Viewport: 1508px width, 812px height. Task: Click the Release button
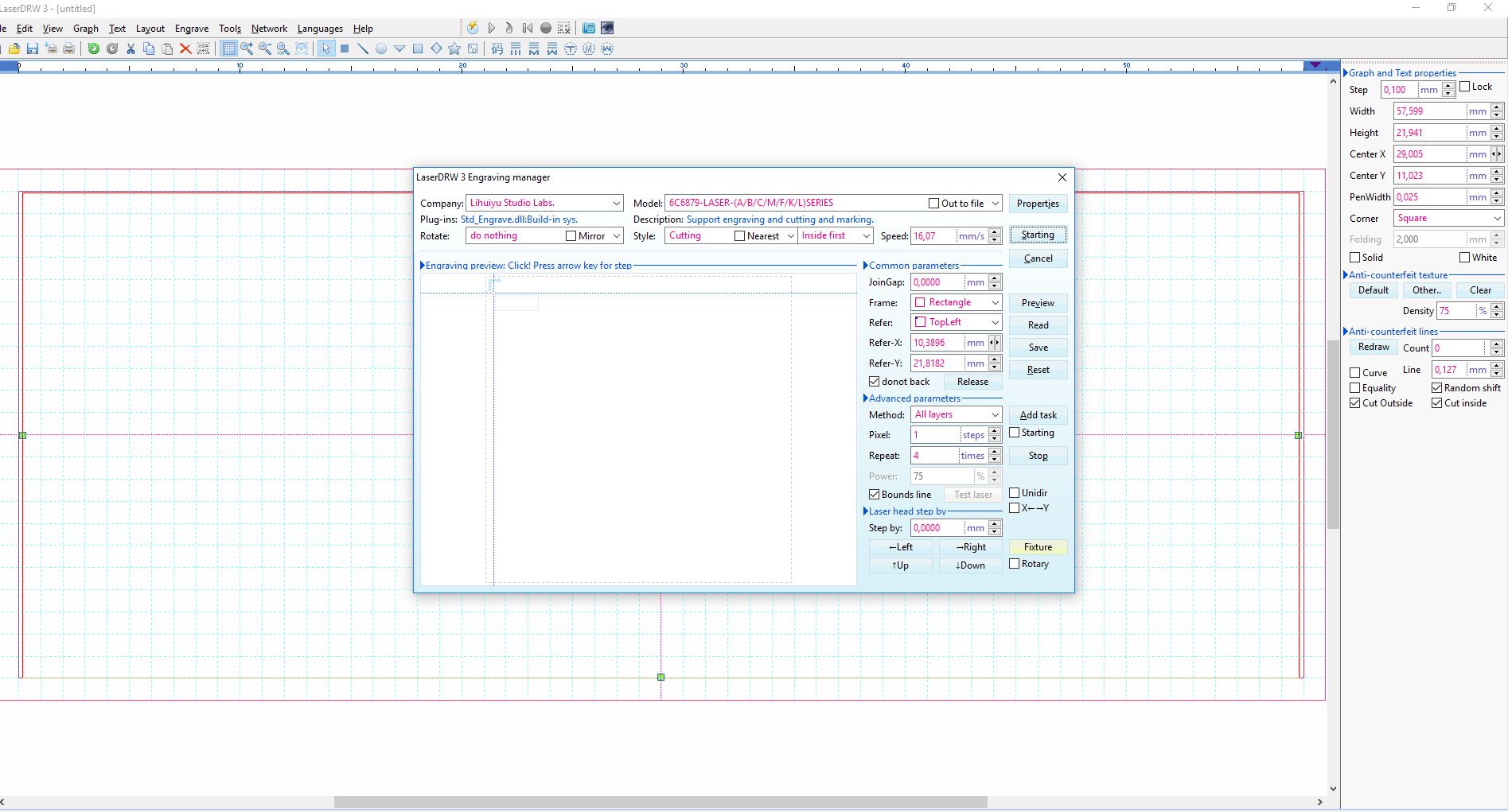coord(972,382)
